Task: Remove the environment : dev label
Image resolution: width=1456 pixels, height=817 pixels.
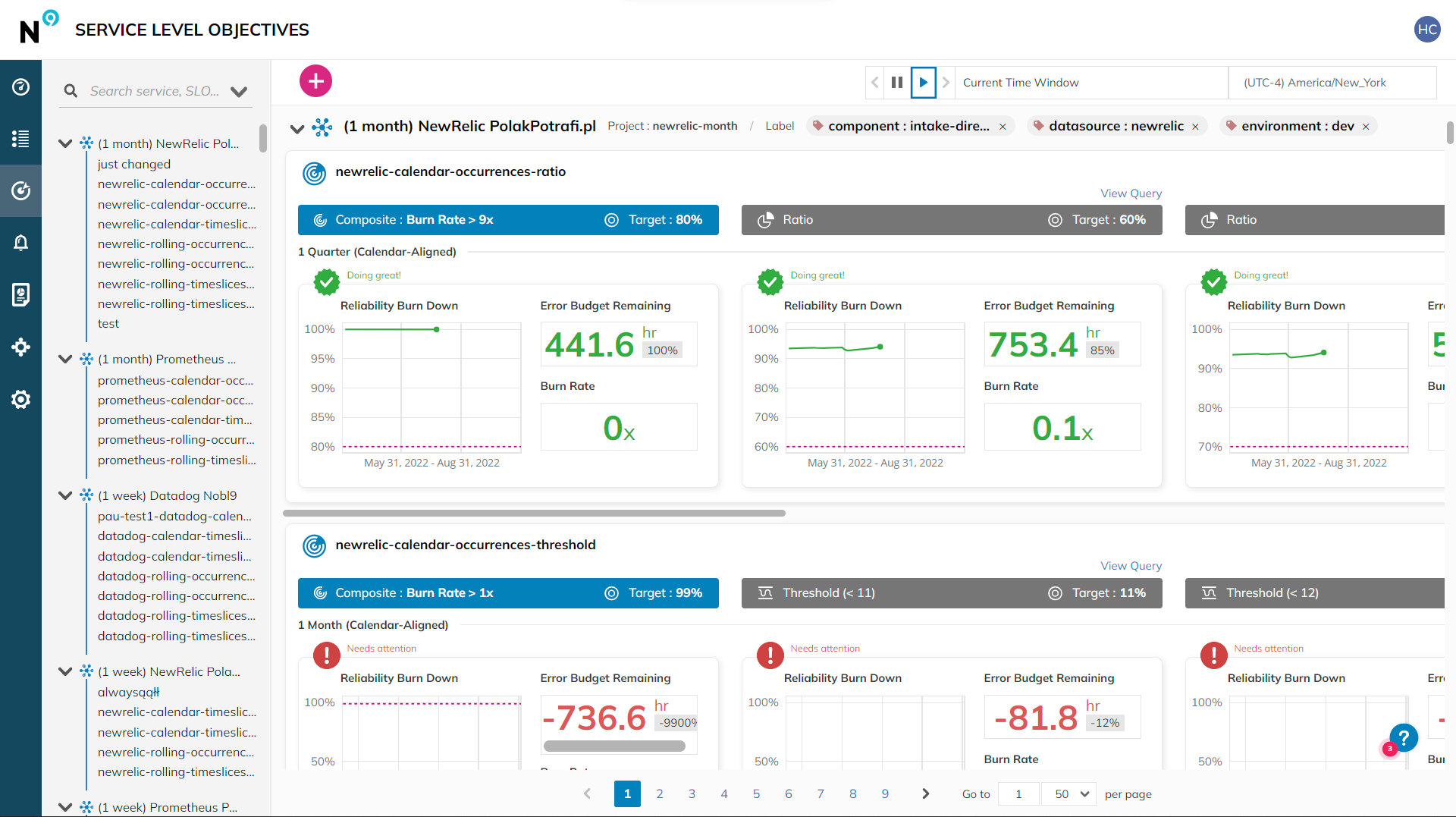Action: (1366, 127)
